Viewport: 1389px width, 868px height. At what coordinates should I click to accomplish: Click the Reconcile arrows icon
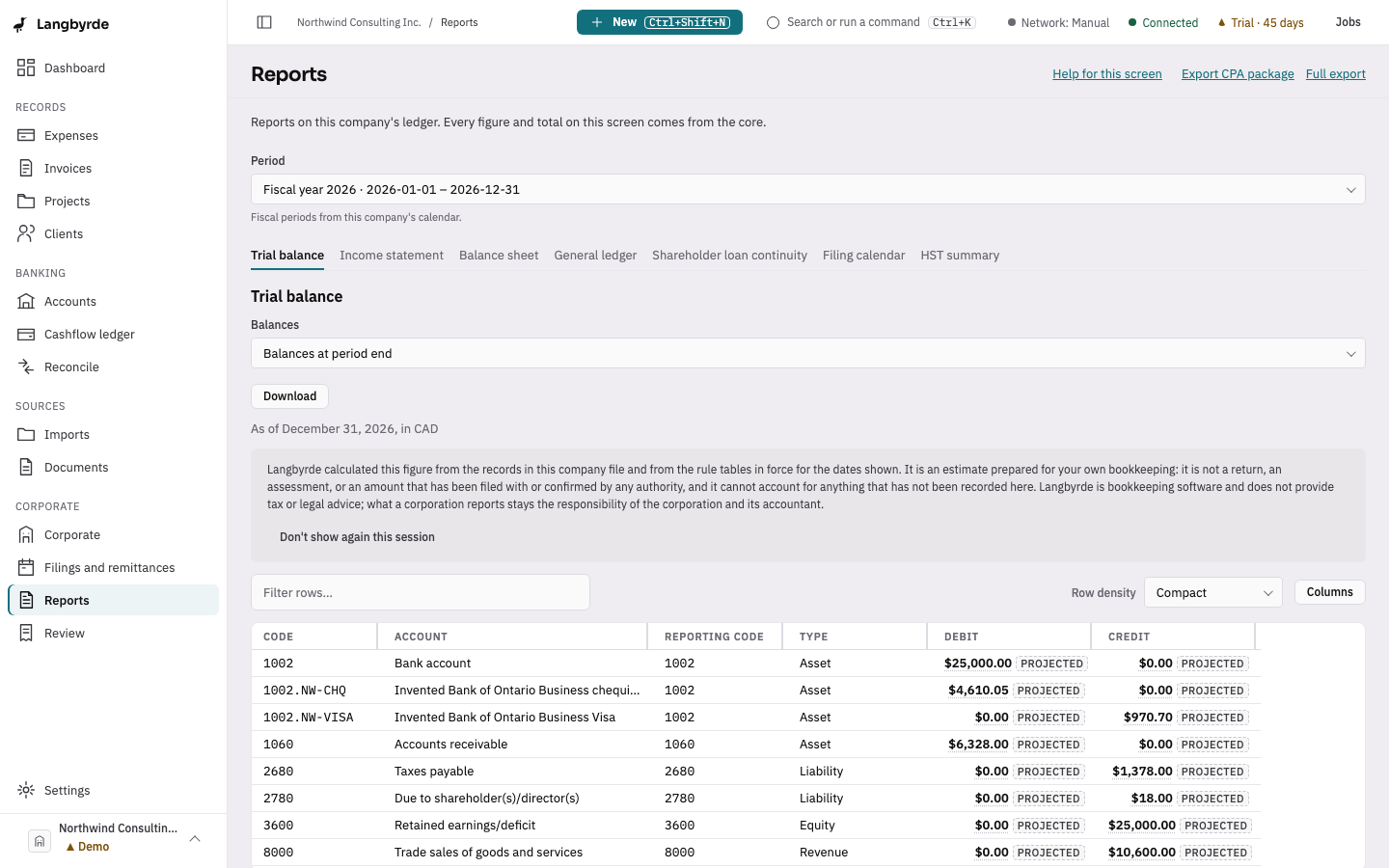26,366
